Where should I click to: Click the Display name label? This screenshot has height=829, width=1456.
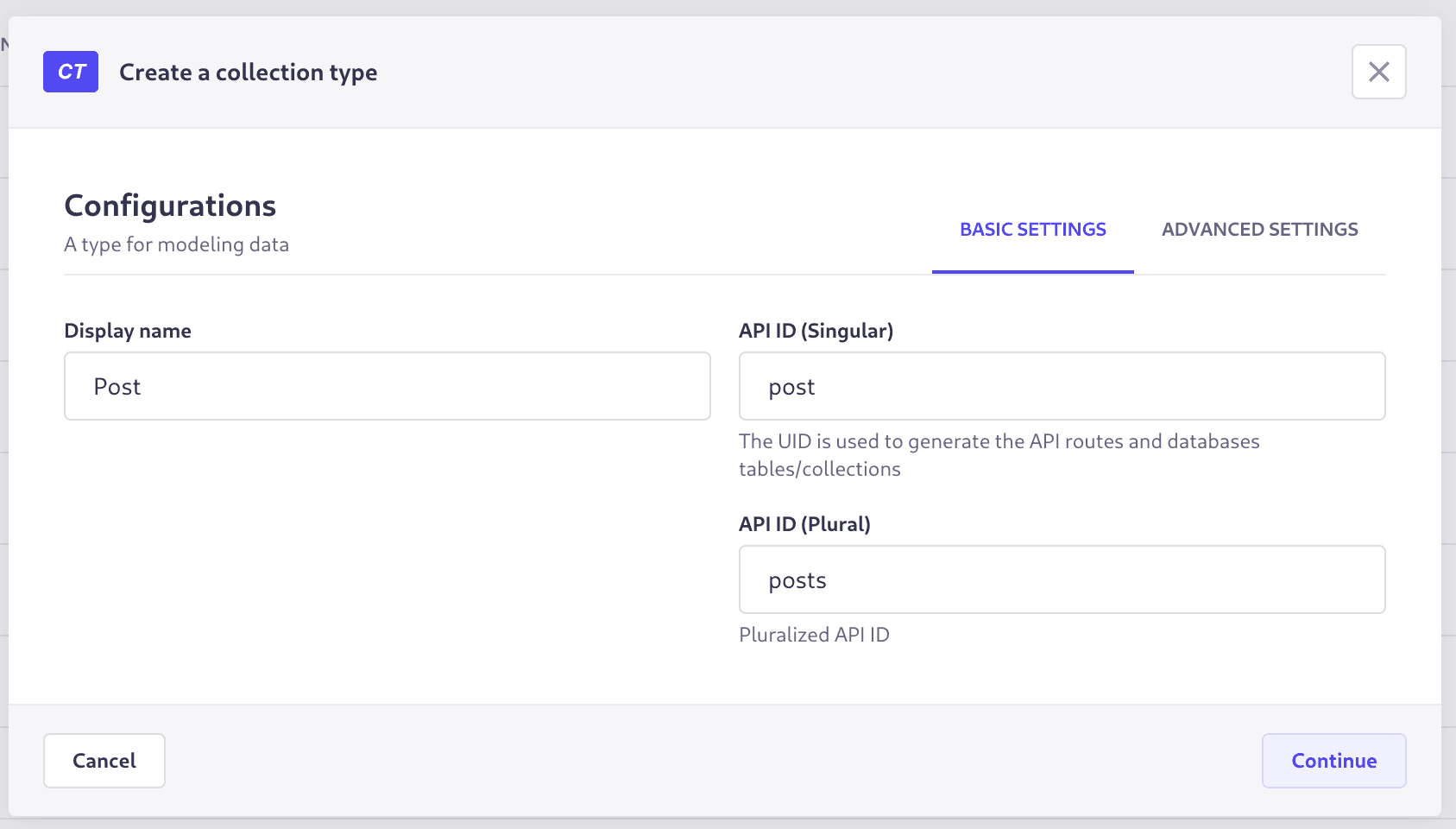[x=128, y=331]
